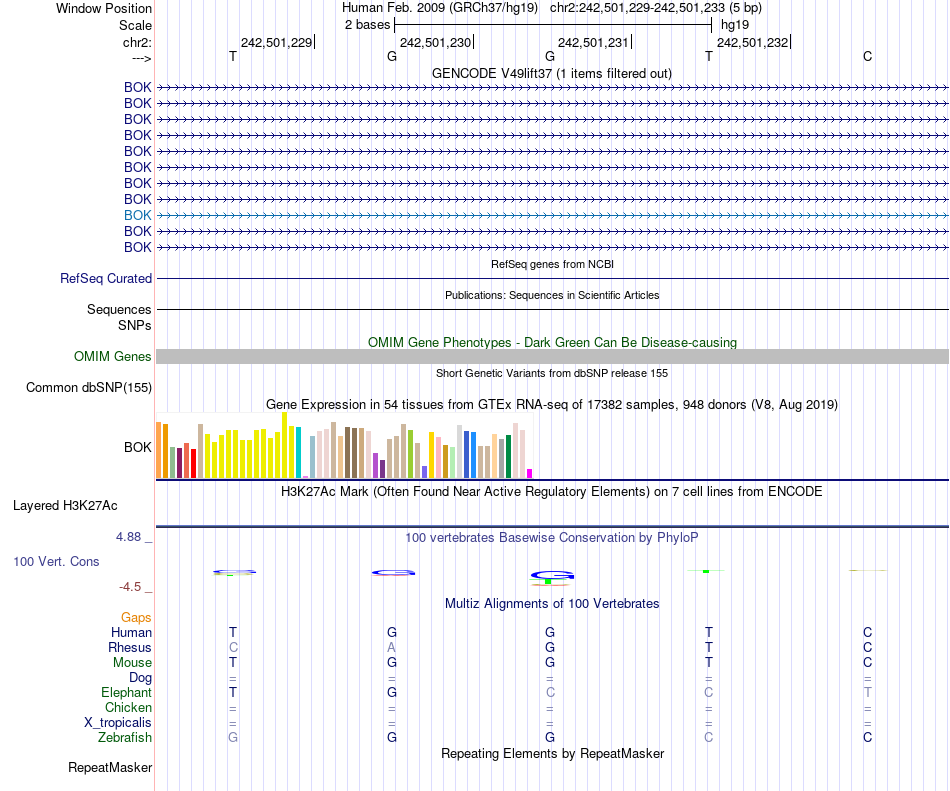
Task: Select the Elephant alignment row label
Action: (x=126, y=692)
